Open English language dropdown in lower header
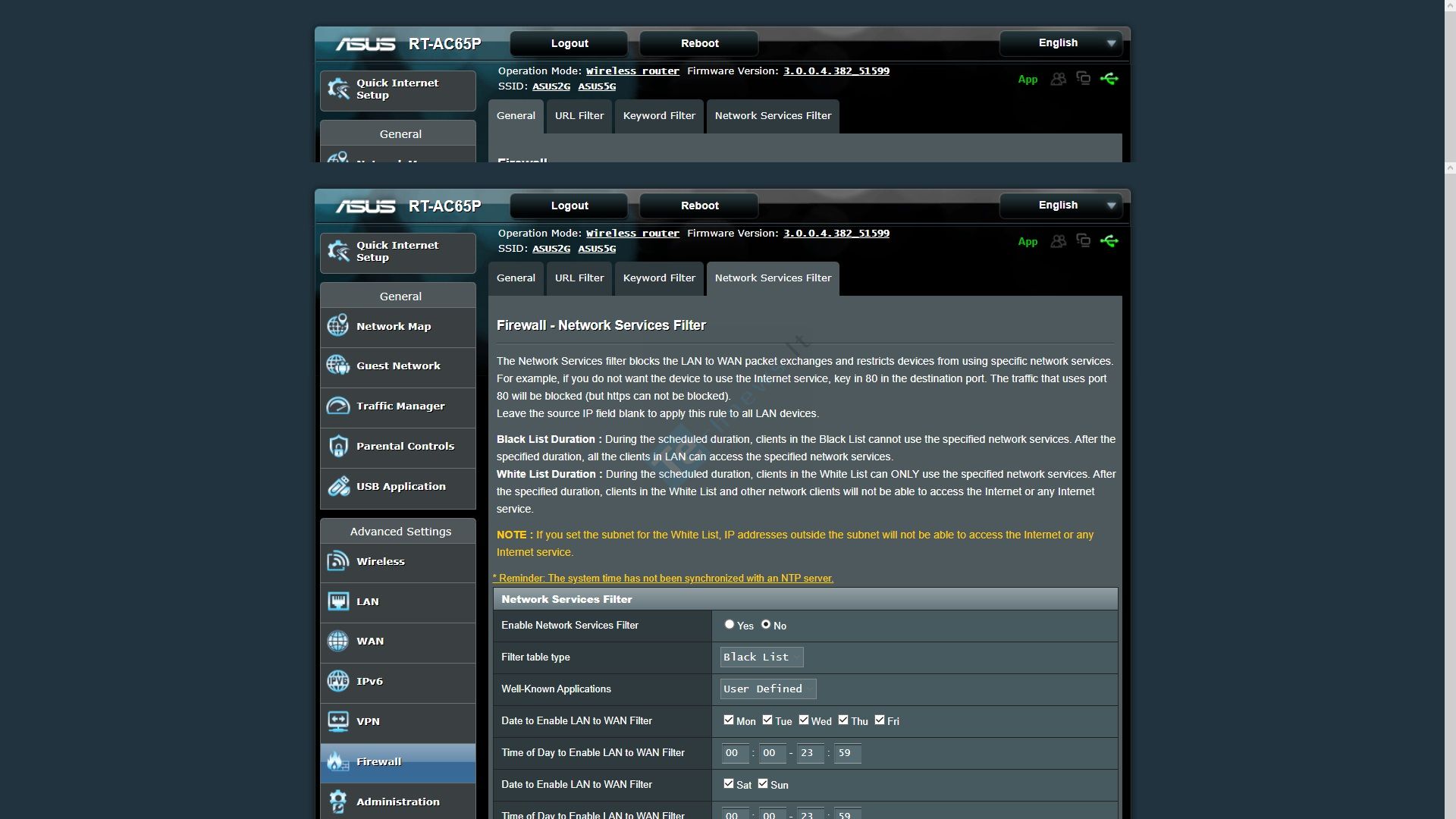The width and height of the screenshot is (1456, 819). [x=1060, y=206]
